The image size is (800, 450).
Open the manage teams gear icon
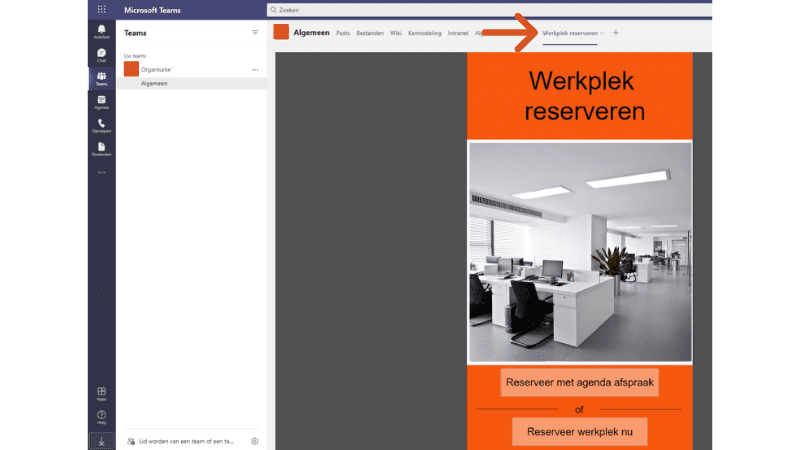tap(255, 441)
